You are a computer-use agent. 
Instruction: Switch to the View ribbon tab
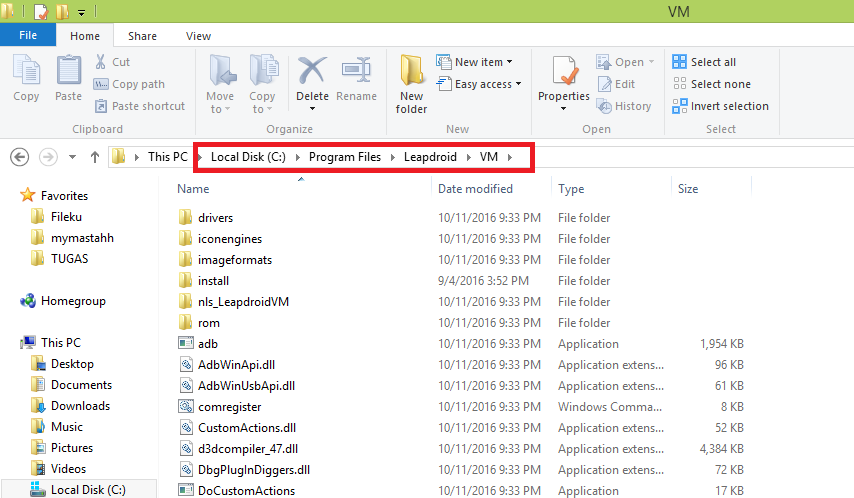[198, 36]
